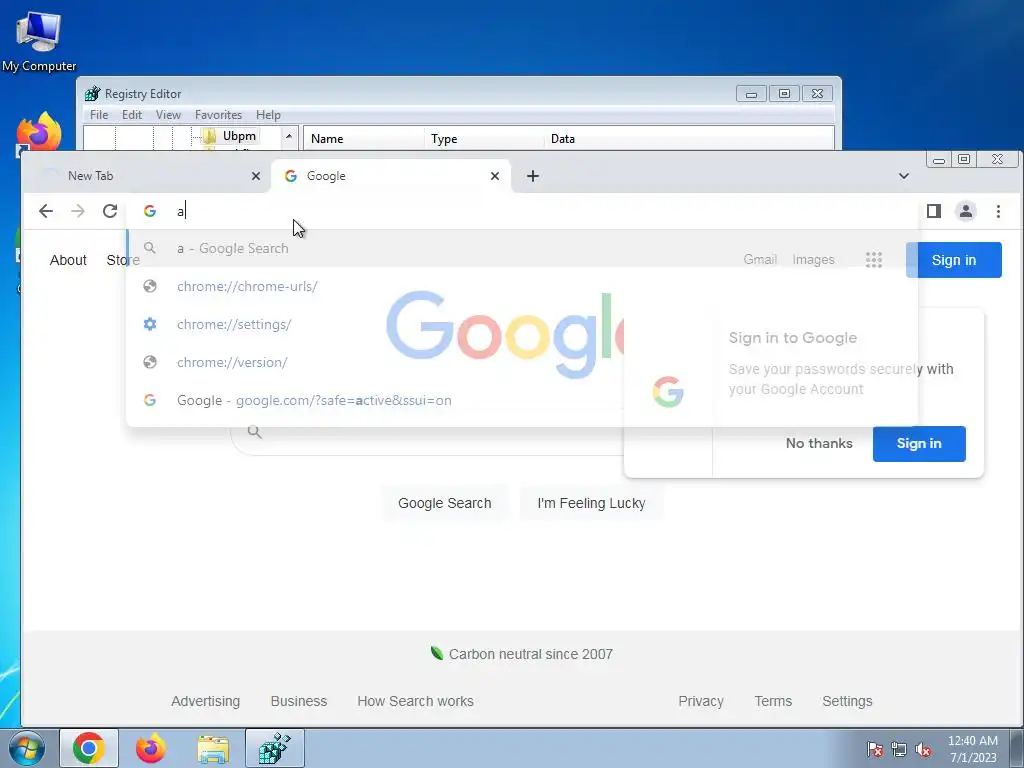
Task: Click Sign in within the Google prompt
Action: coord(919,443)
